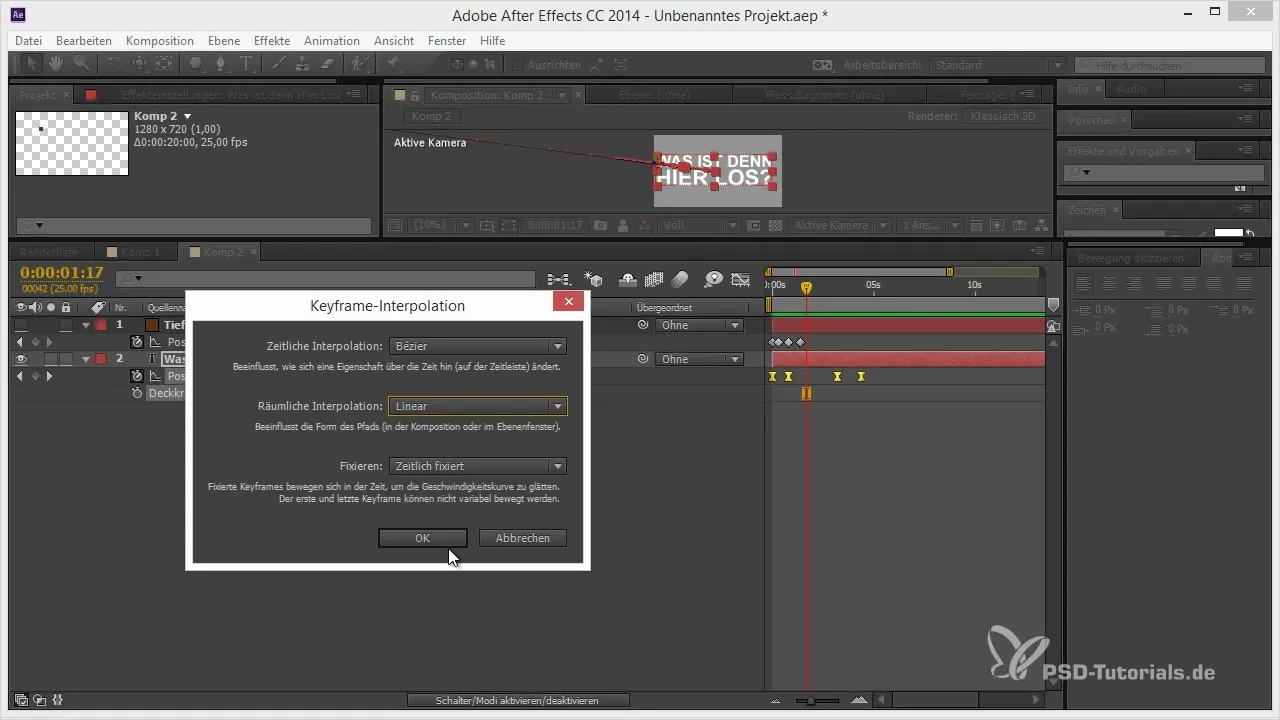
Task: Take a snapshot with camera icon
Action: pos(600,226)
